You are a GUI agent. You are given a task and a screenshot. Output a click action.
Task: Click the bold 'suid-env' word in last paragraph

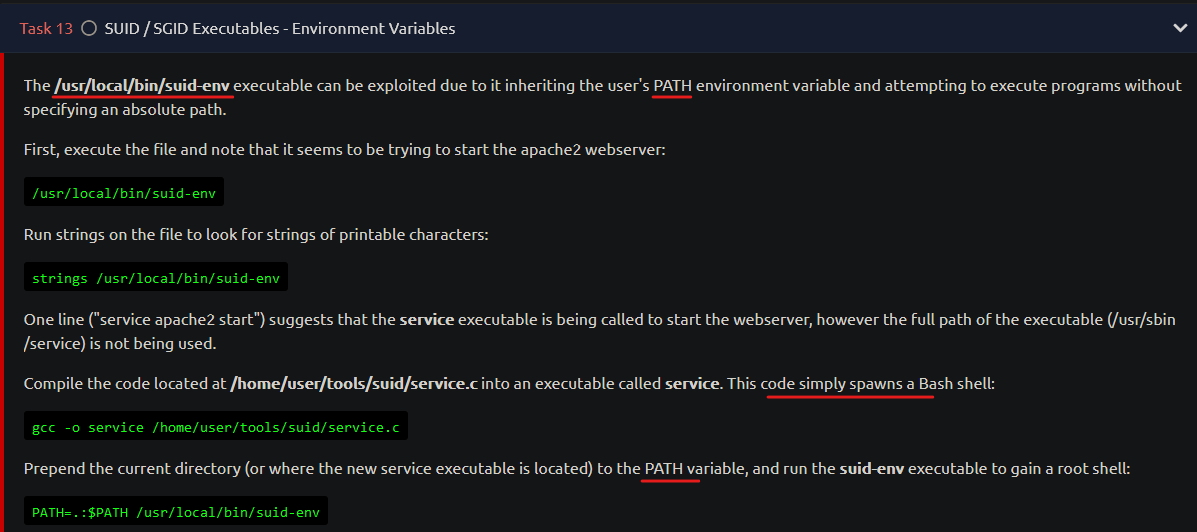[x=872, y=468]
